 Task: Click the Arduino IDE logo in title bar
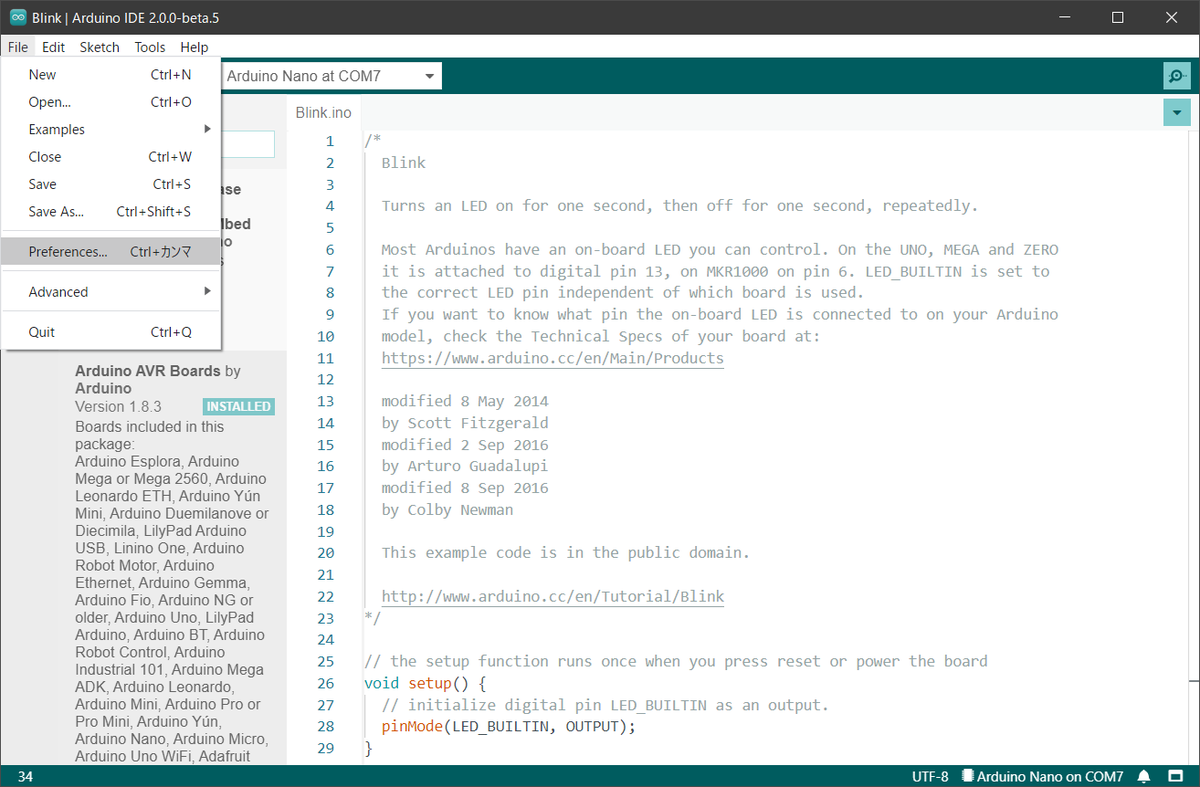click(17, 17)
